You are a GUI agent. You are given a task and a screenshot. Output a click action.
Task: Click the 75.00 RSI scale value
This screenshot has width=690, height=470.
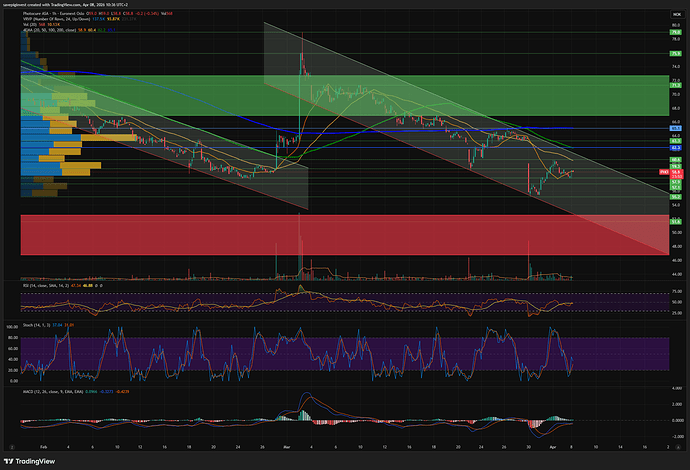point(677,291)
